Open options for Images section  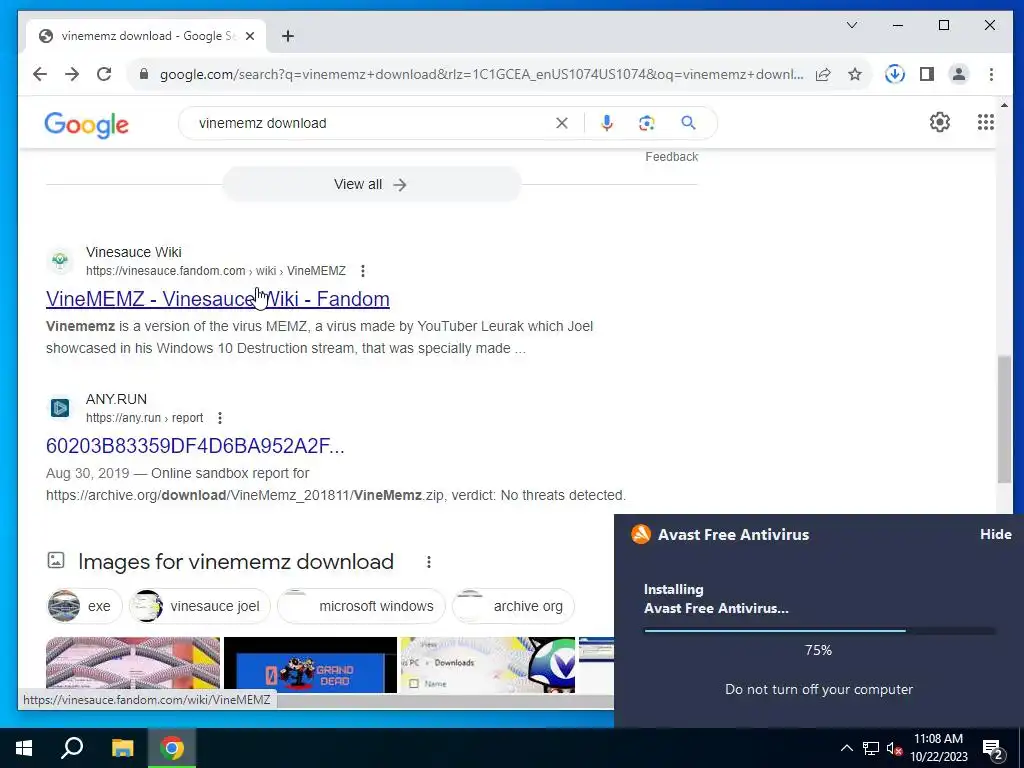click(x=428, y=562)
